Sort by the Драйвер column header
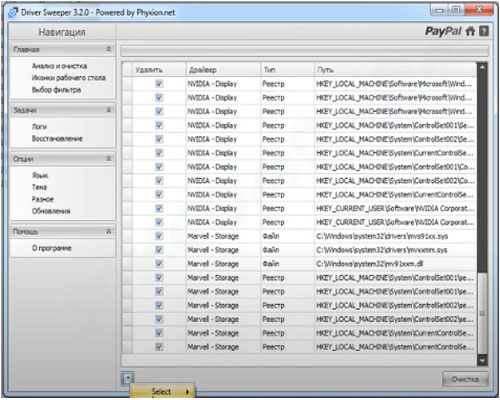Image resolution: width=500 pixels, height=400 pixels. pos(223,70)
